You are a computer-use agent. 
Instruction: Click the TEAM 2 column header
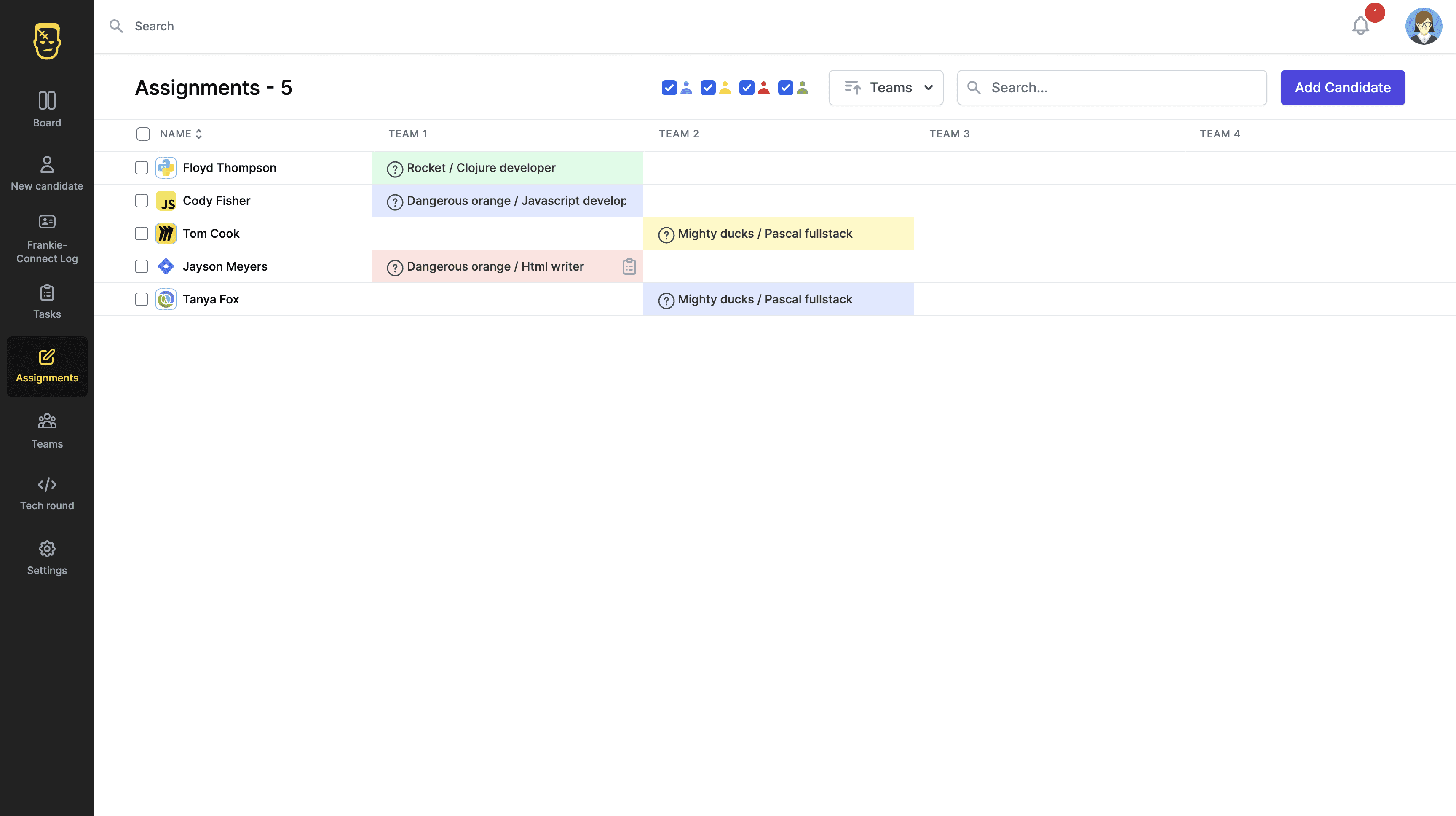click(x=678, y=134)
